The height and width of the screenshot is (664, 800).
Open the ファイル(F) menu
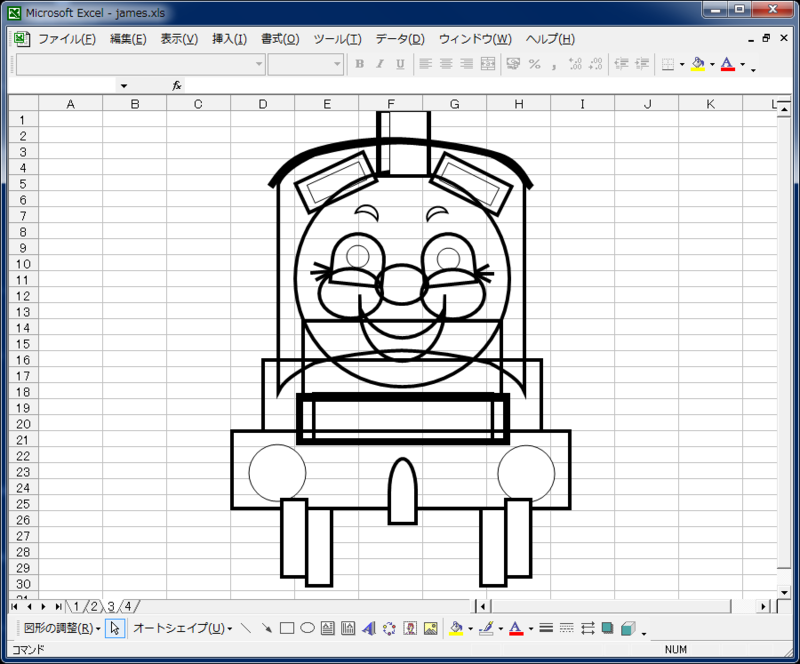click(67, 39)
